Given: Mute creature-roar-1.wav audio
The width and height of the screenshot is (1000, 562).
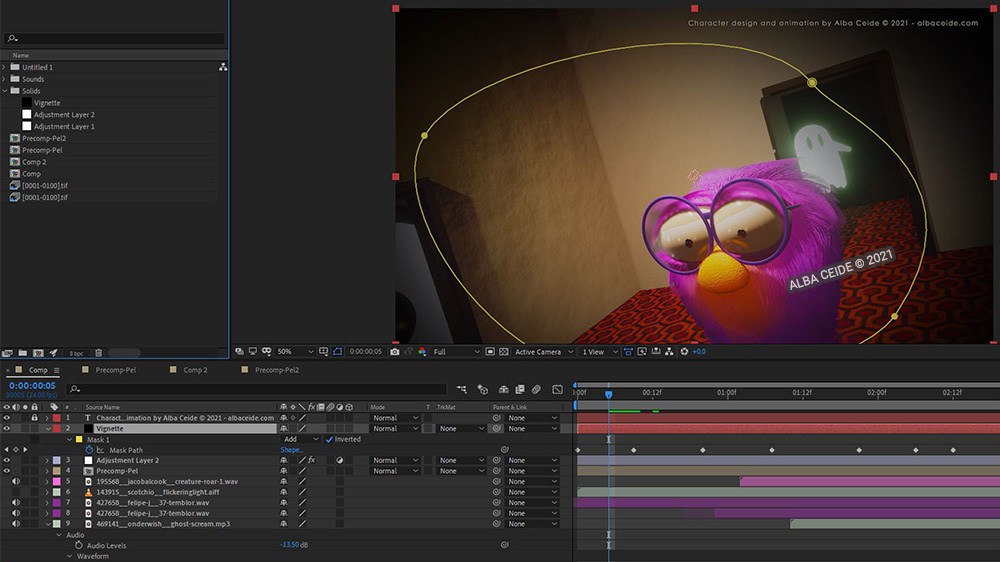Looking at the screenshot, I should pos(16,482).
